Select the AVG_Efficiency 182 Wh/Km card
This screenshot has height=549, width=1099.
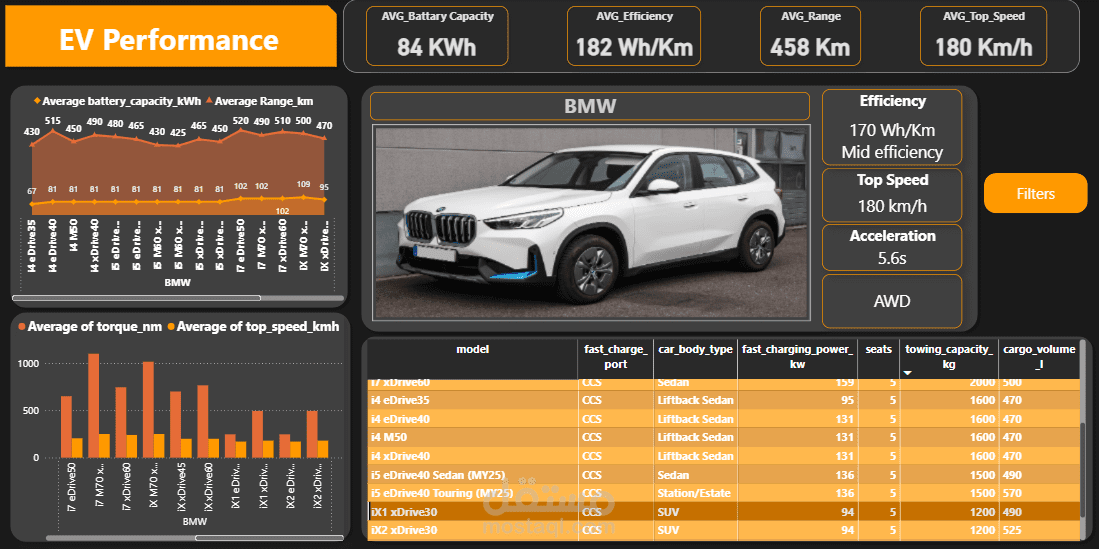634,36
